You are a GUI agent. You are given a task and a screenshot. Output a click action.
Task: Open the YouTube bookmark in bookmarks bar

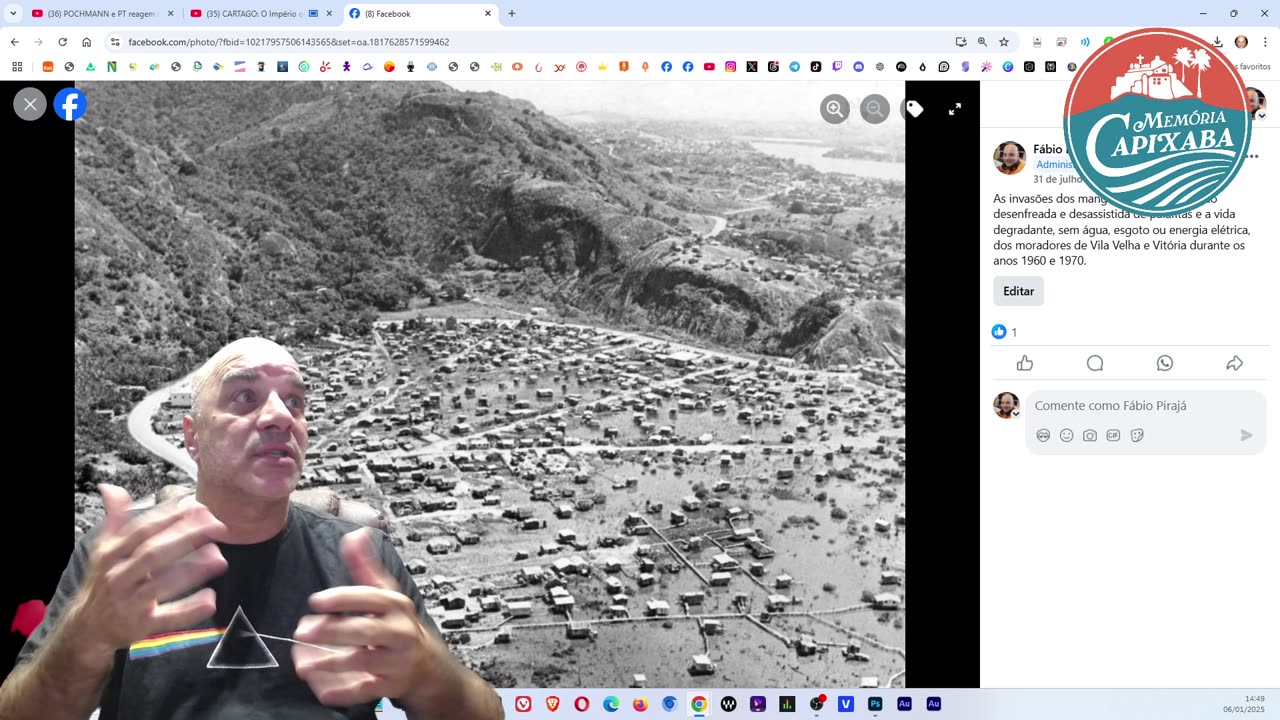pyautogui.click(x=709, y=67)
